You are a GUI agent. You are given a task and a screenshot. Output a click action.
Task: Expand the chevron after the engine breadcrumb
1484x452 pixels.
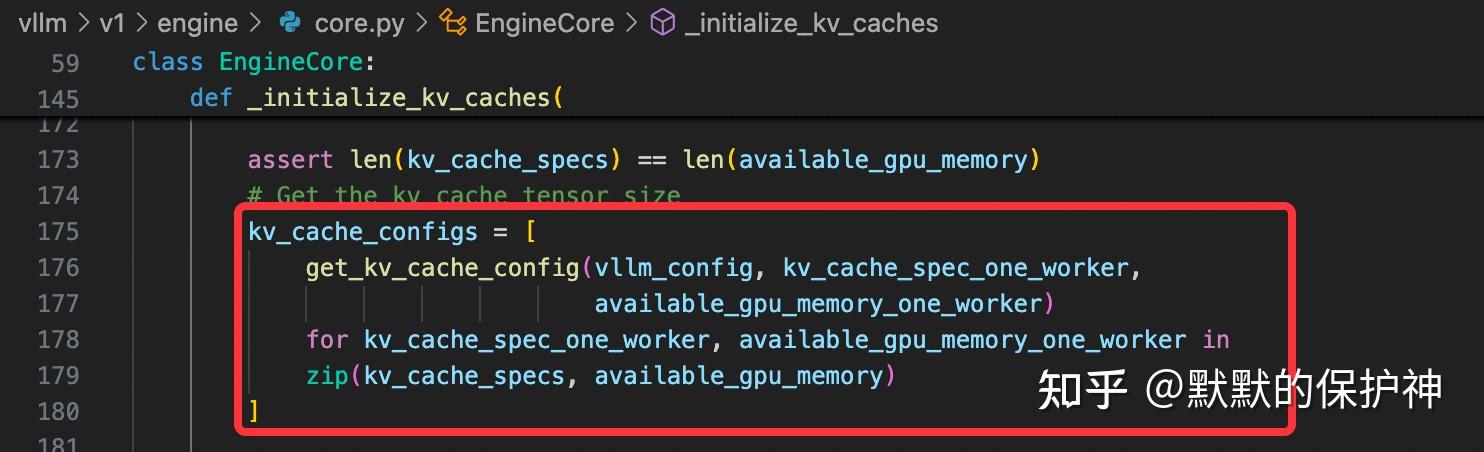[255, 23]
